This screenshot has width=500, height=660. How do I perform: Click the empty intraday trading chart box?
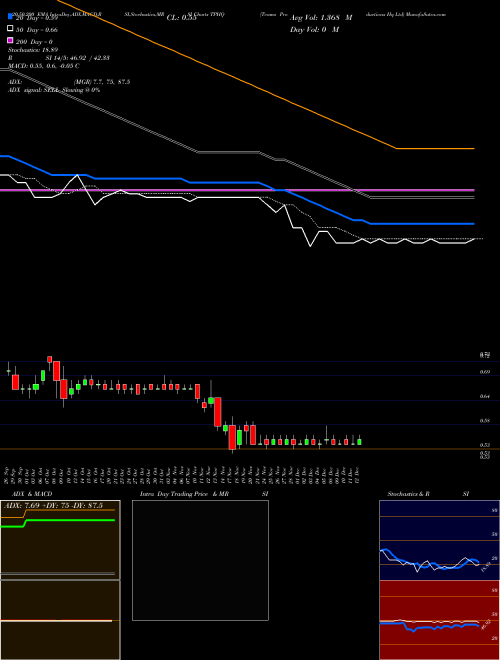click(200, 560)
